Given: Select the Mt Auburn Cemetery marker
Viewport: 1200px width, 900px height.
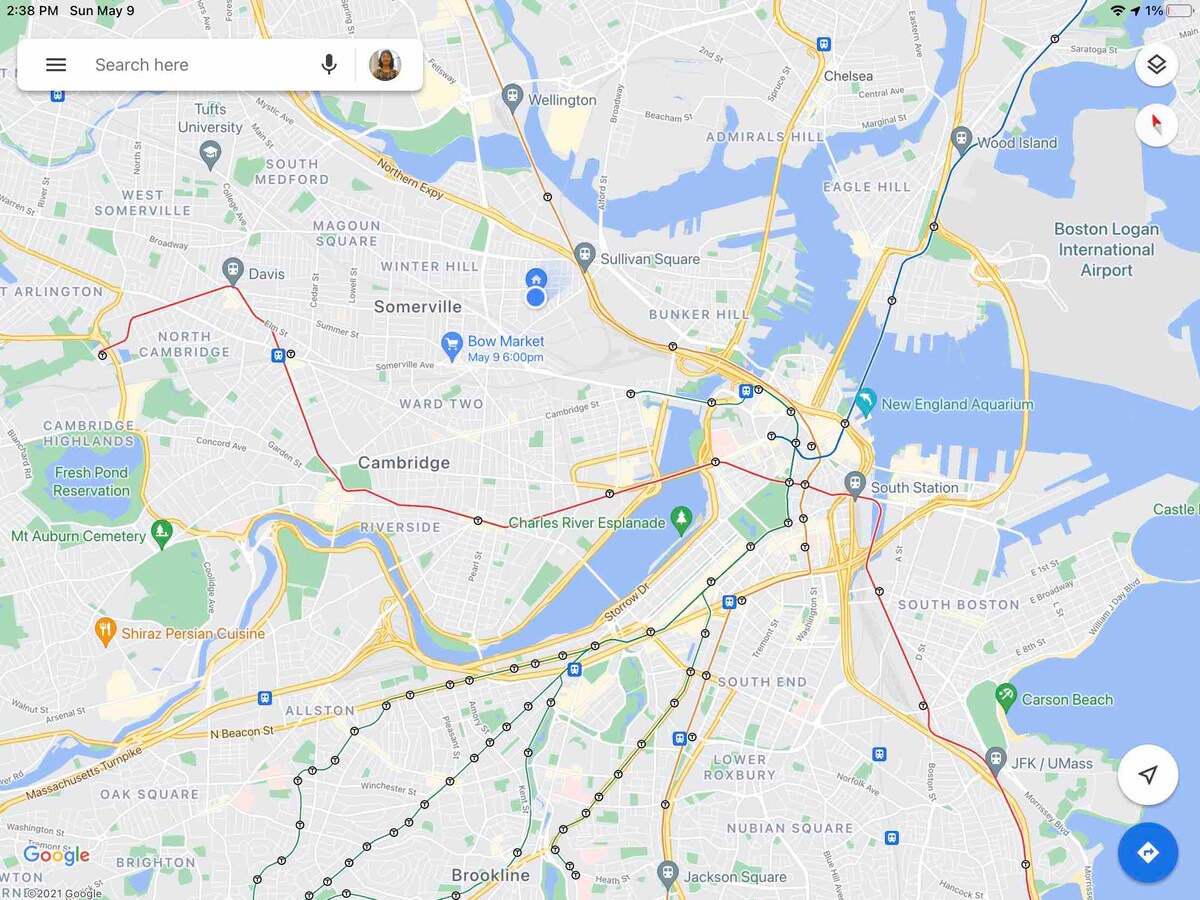Looking at the screenshot, I should click(161, 533).
